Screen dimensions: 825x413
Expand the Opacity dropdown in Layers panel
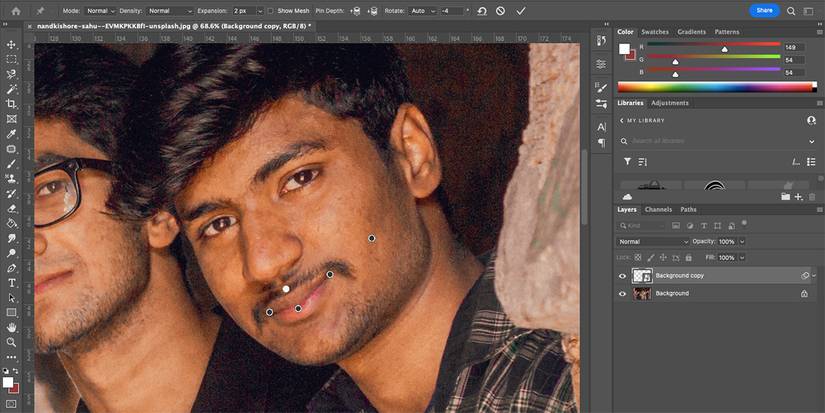740,242
